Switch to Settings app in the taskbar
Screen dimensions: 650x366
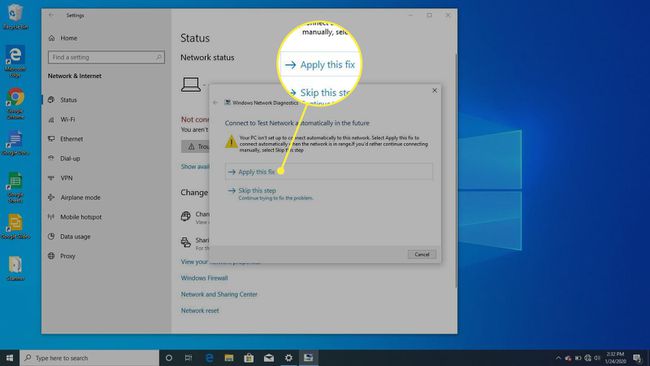tap(289, 358)
